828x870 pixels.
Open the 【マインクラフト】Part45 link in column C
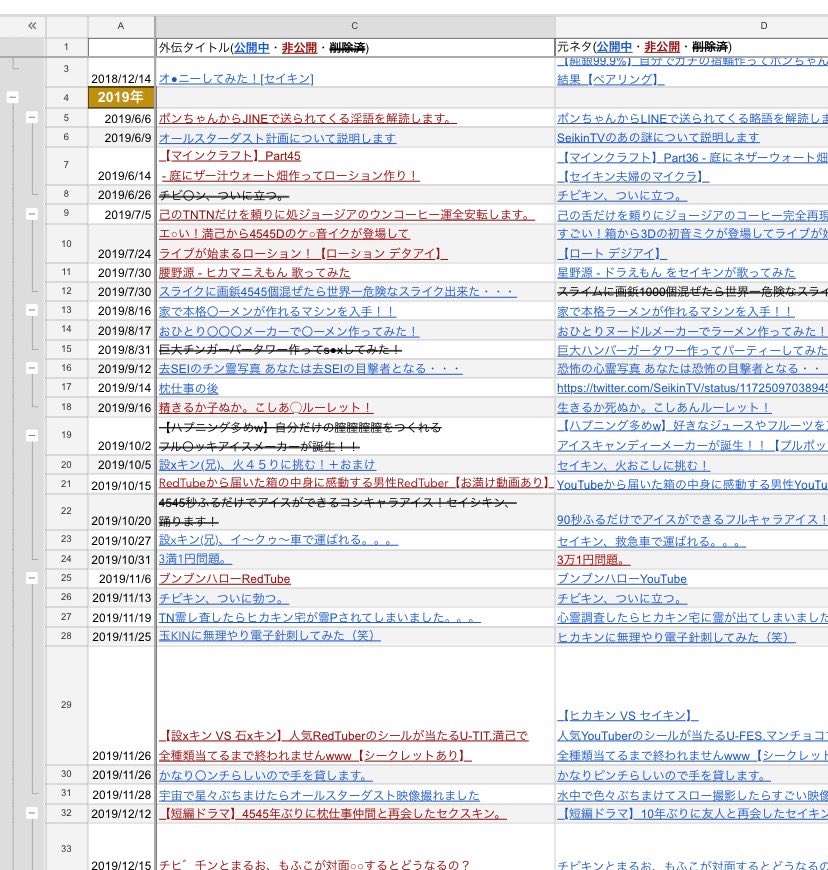230,156
